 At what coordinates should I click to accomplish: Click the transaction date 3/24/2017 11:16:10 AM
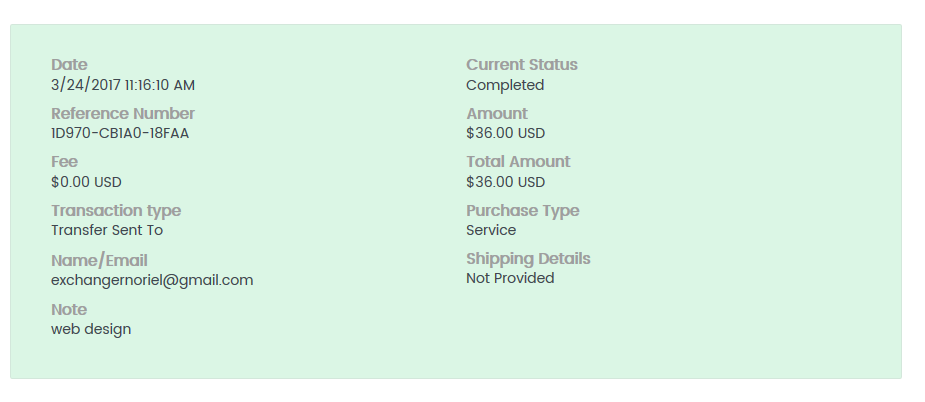pos(123,85)
